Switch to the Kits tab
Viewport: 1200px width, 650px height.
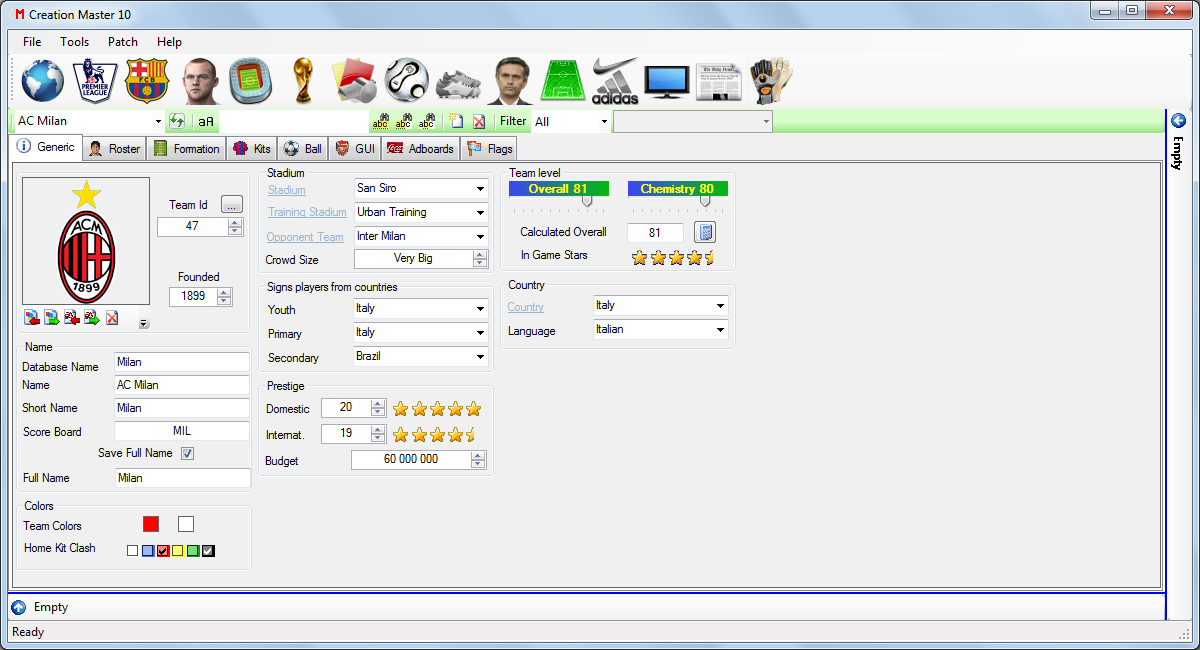click(251, 147)
